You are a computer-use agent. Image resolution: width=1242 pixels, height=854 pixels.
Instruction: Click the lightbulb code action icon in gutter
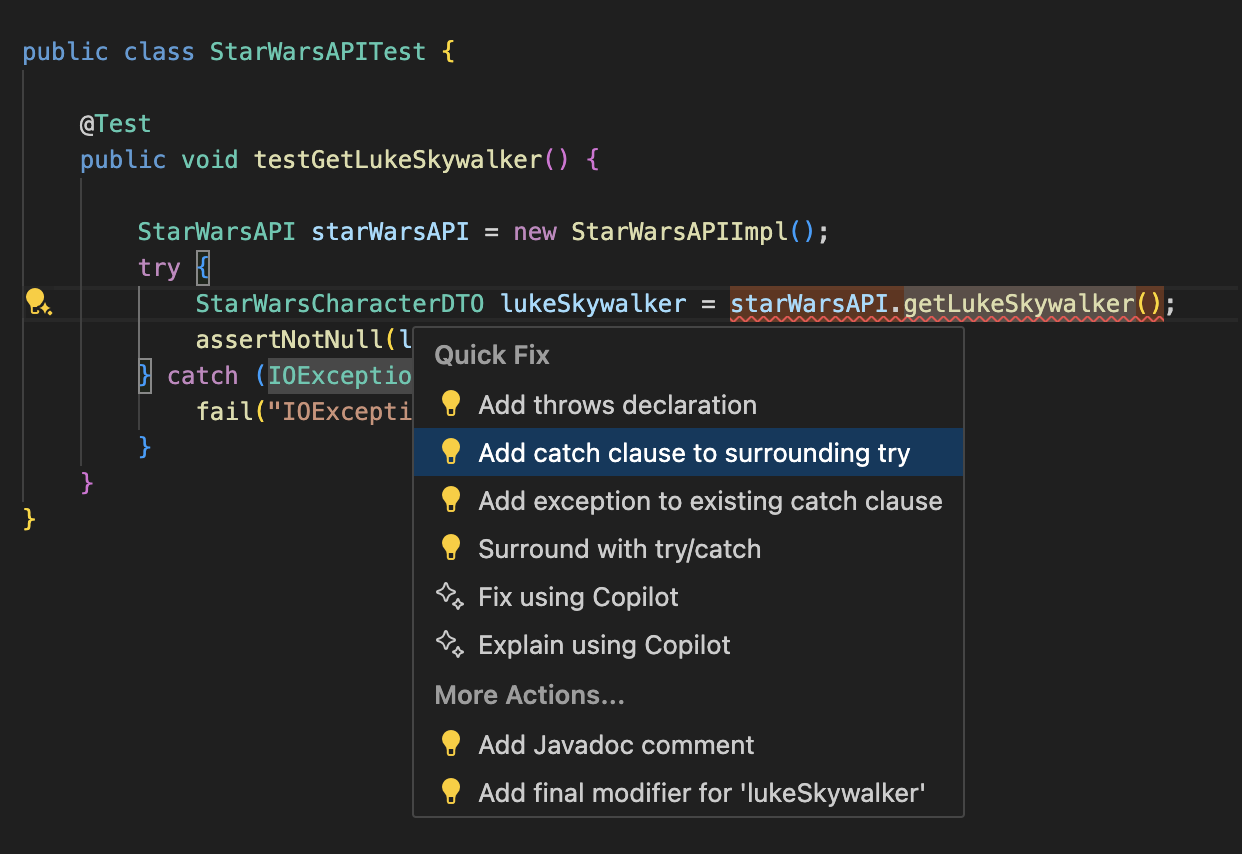coord(37,302)
